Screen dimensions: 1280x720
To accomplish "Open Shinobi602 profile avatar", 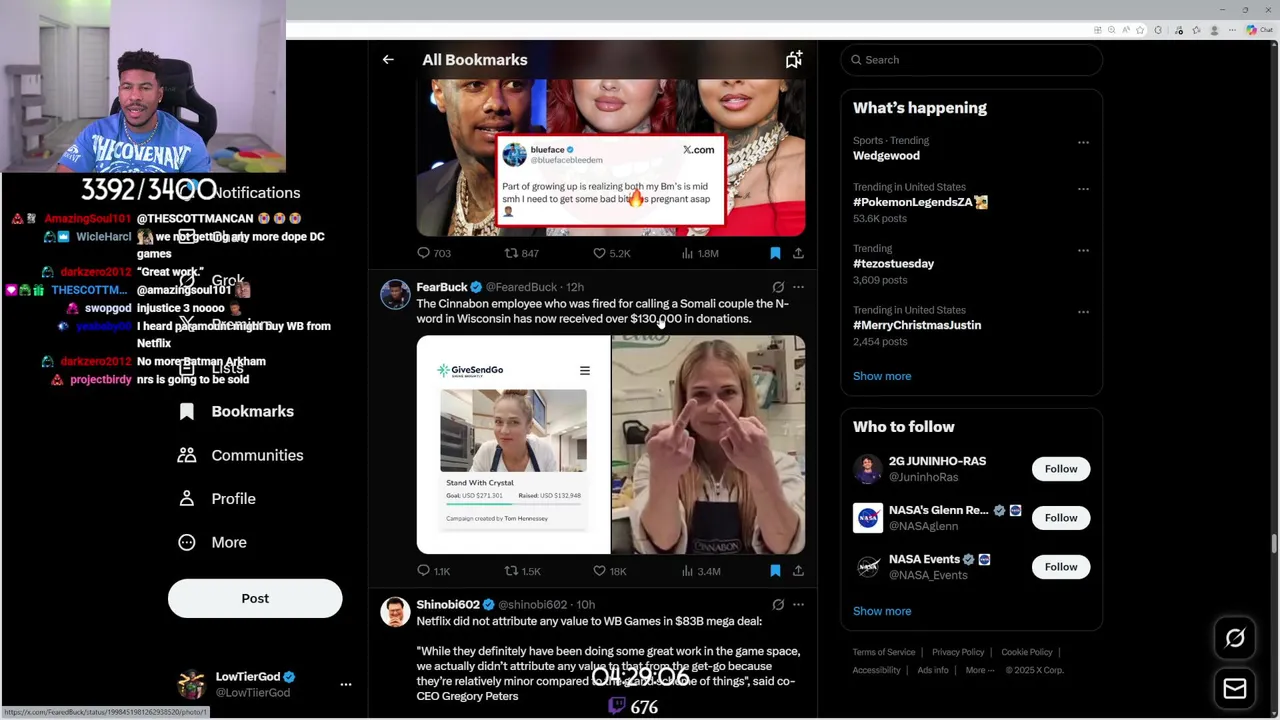I will click(x=395, y=612).
